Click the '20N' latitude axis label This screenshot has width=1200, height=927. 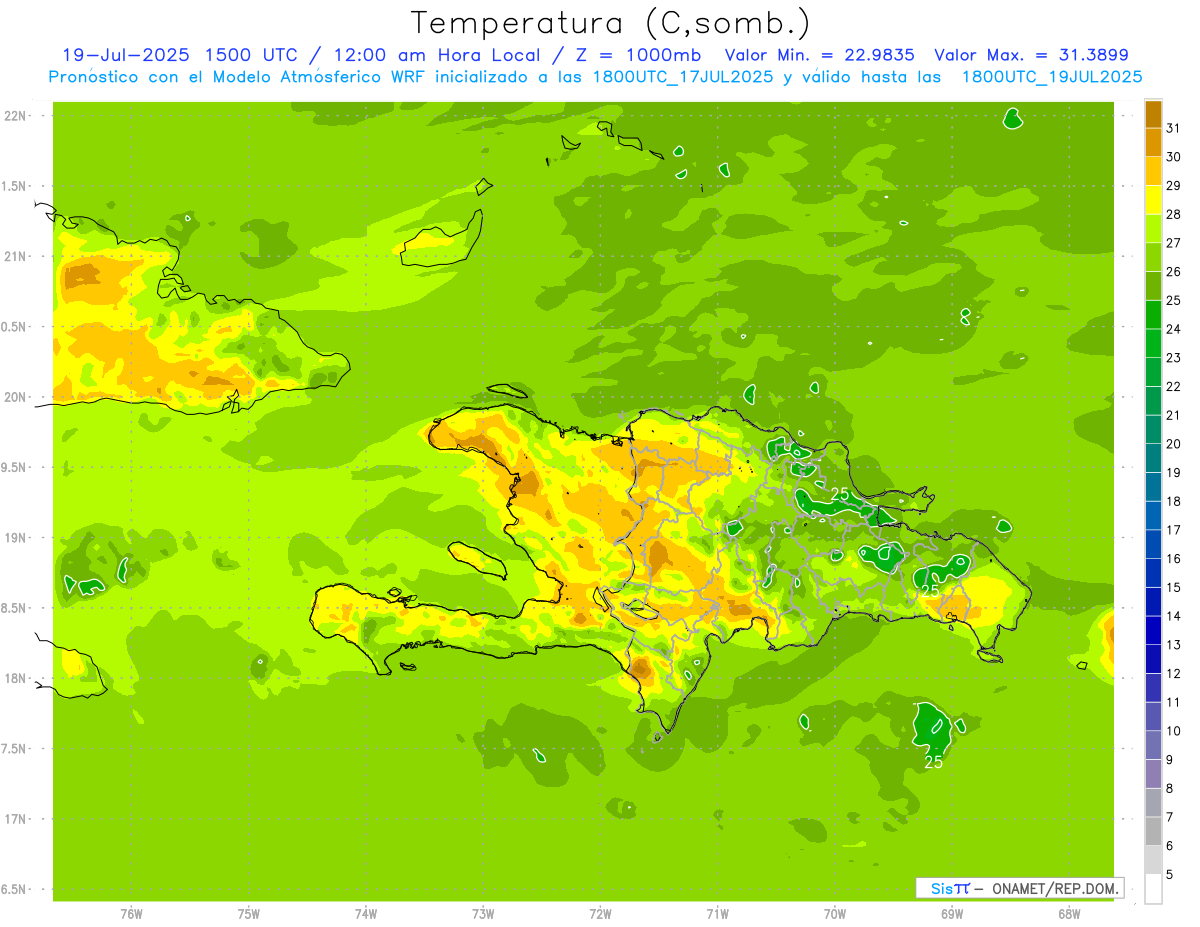click(15, 397)
